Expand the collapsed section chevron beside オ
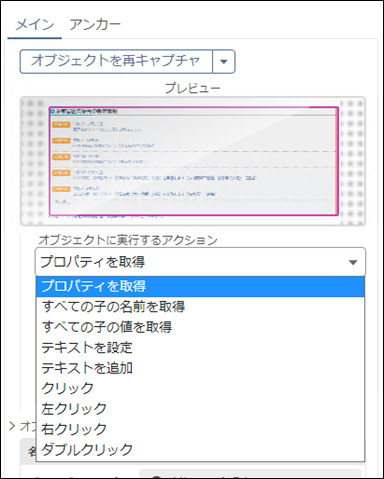Viewport: 384px width, 479px height. click(12, 426)
